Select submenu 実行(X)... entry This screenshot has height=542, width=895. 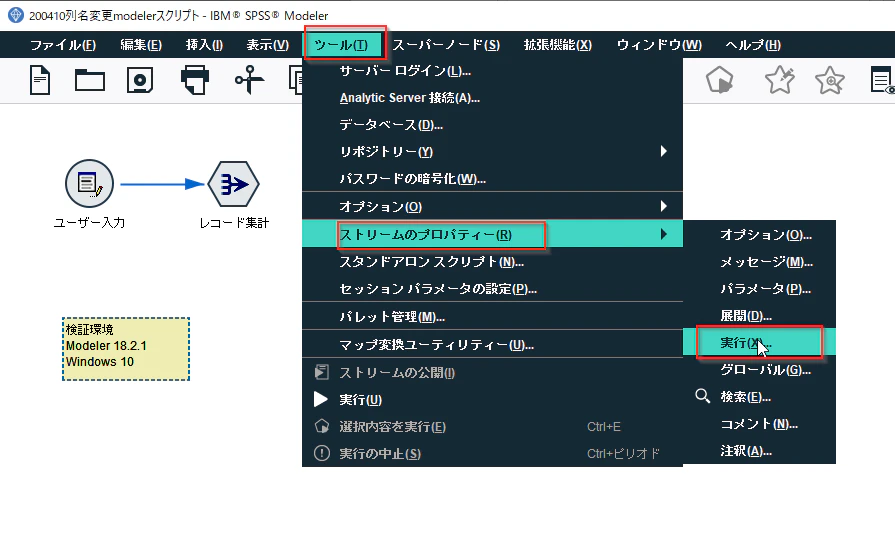pos(759,342)
